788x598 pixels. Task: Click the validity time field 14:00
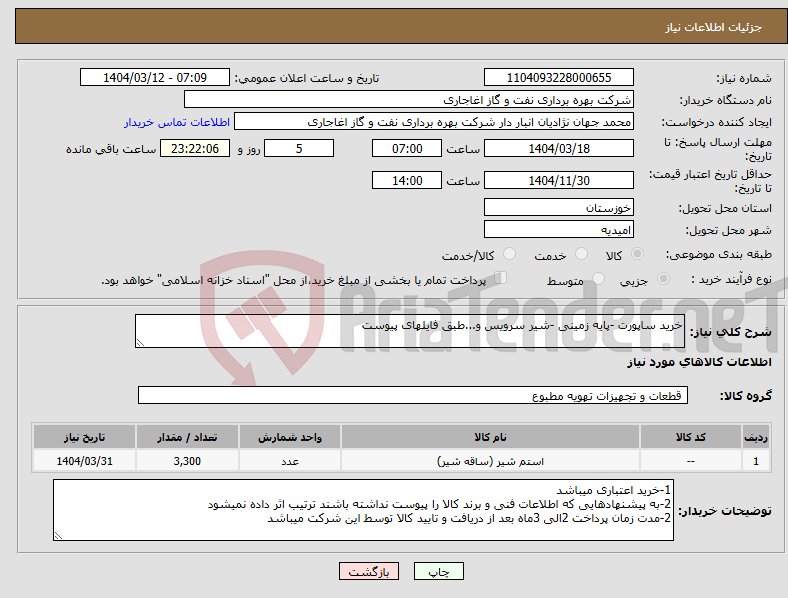coord(407,180)
